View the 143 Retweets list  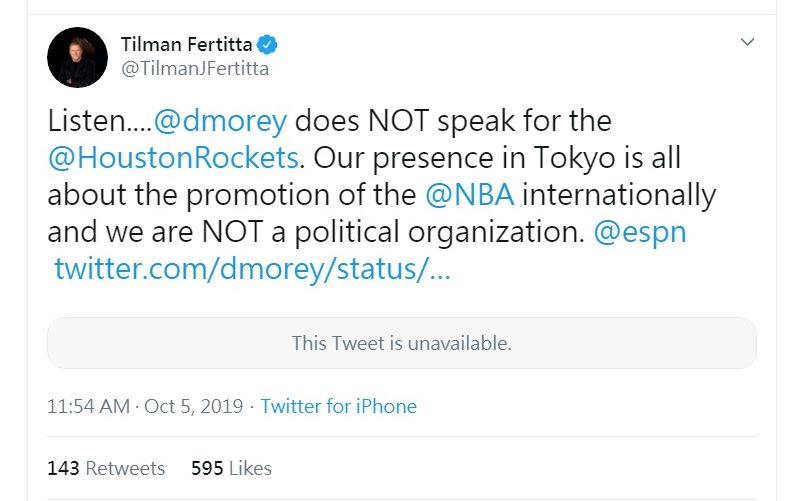pos(106,468)
